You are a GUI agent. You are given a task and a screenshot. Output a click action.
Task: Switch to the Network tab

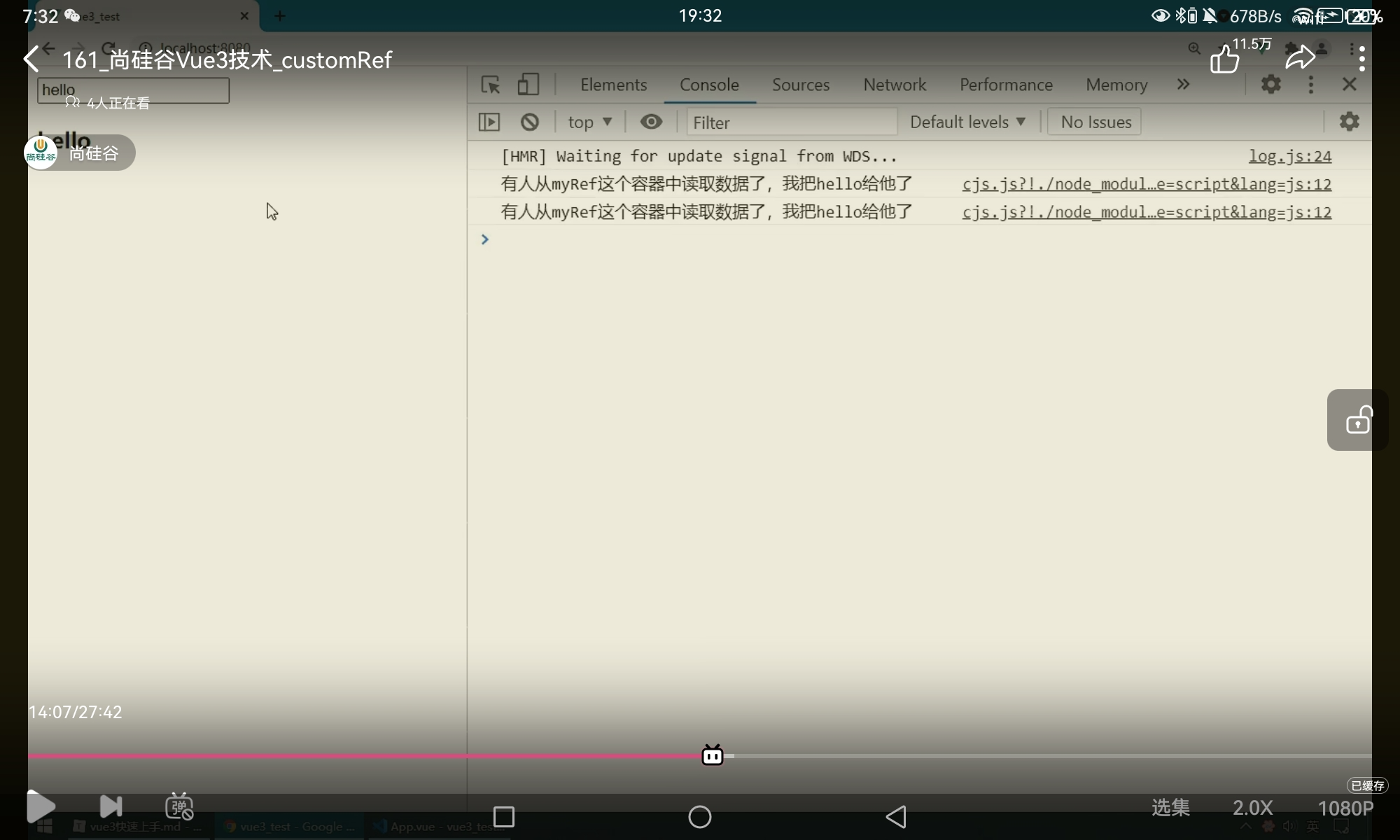point(894,85)
